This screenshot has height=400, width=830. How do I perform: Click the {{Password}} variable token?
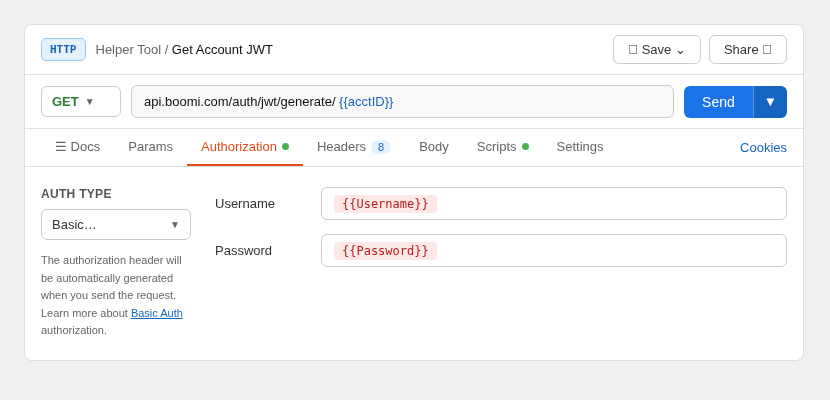coord(385,251)
